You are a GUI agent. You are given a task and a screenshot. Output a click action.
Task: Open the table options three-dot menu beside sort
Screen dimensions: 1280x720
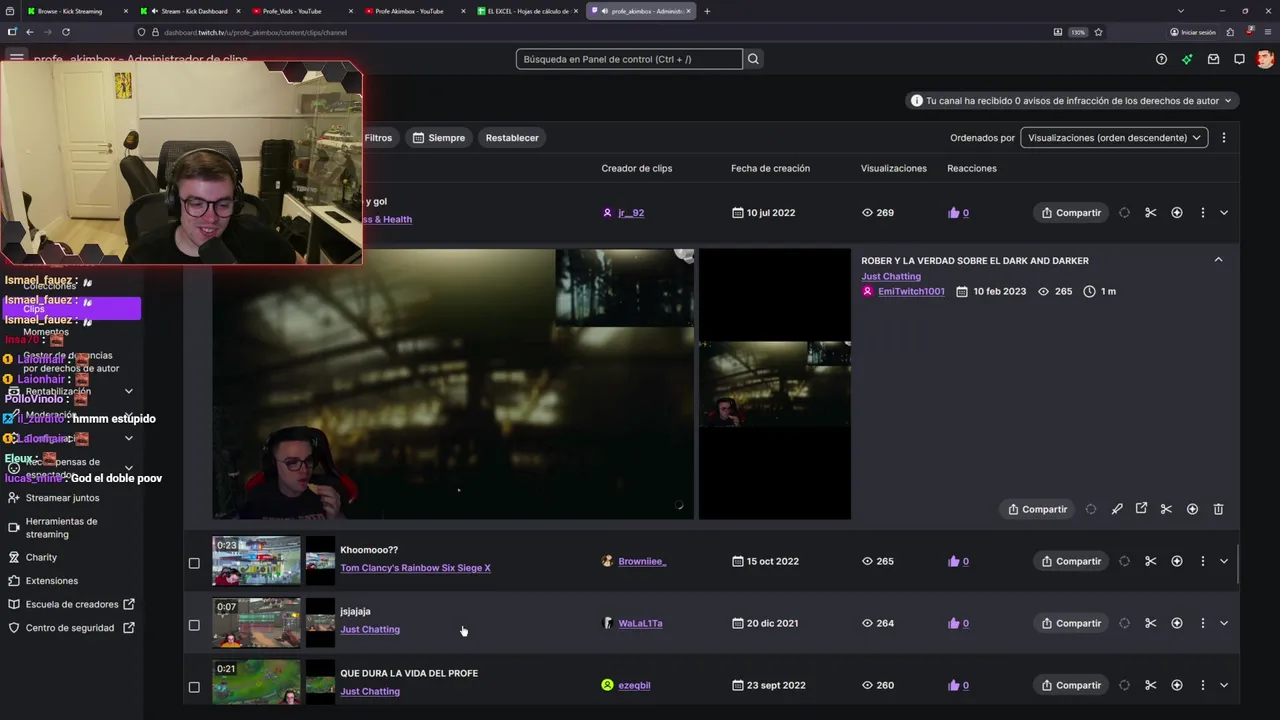click(x=1223, y=137)
